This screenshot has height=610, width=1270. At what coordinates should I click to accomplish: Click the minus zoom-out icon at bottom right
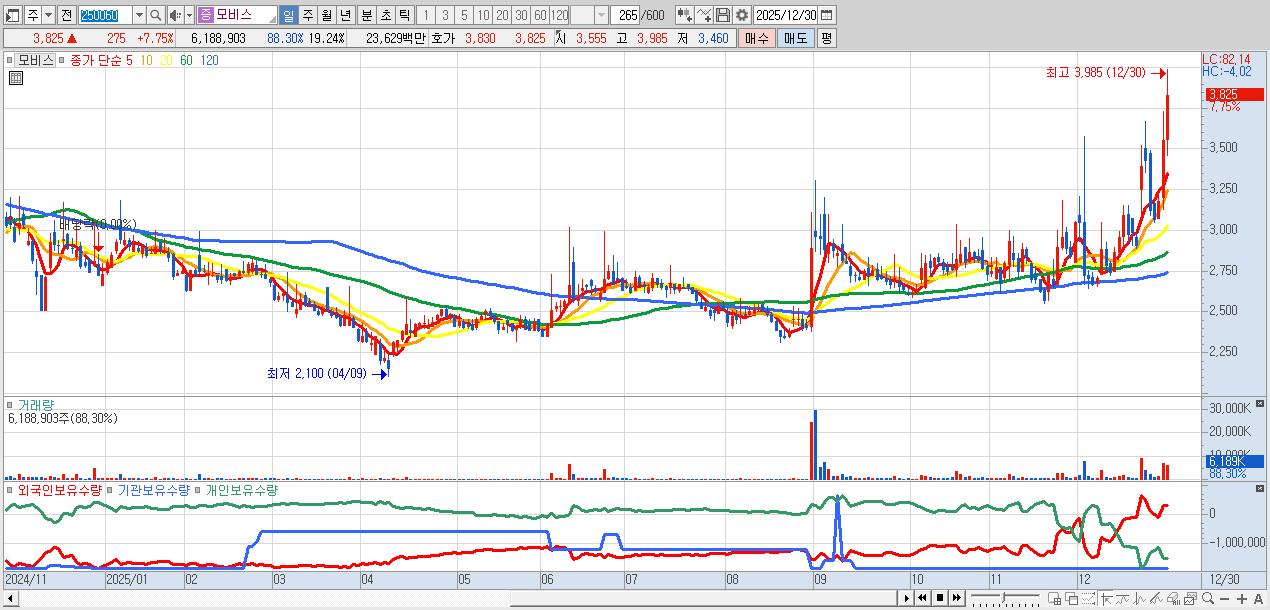coord(1224,598)
